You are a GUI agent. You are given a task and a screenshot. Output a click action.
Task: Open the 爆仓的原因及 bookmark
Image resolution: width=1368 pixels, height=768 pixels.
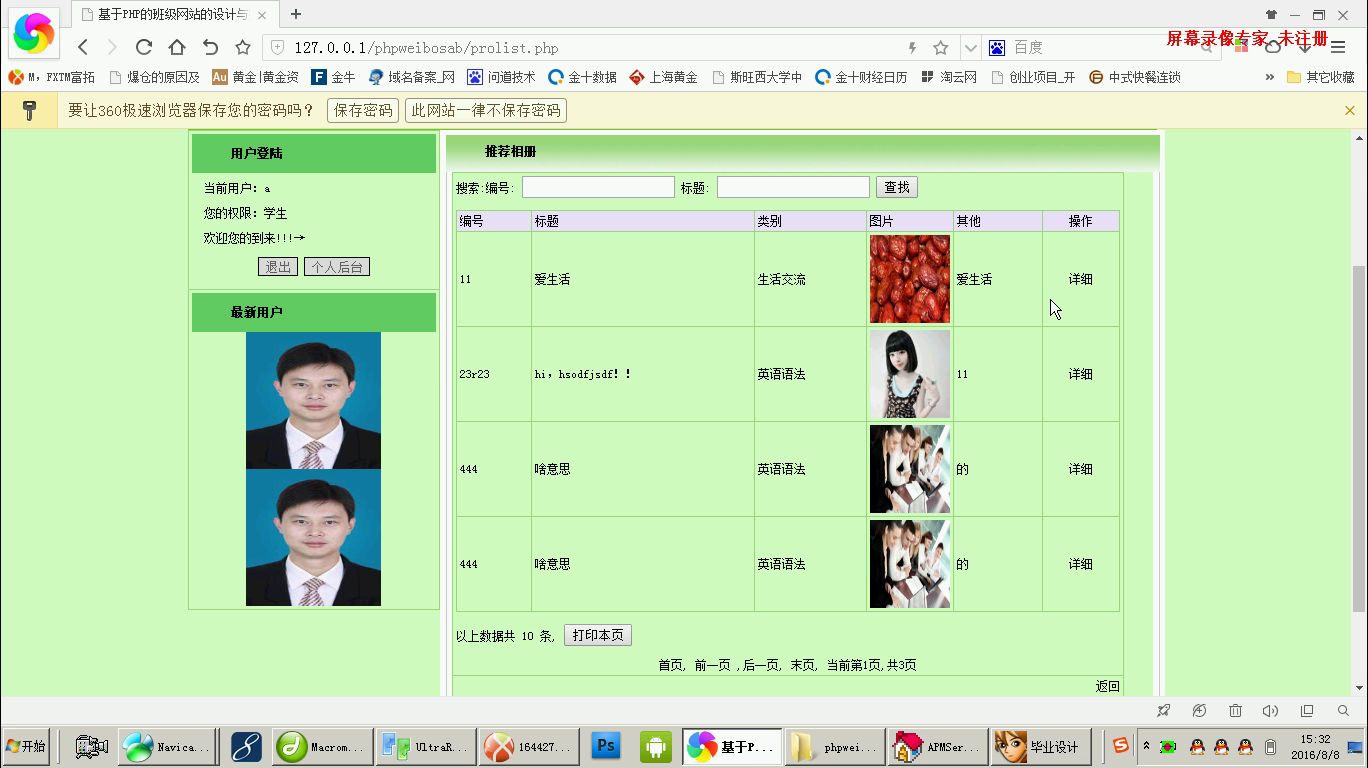[x=154, y=77]
